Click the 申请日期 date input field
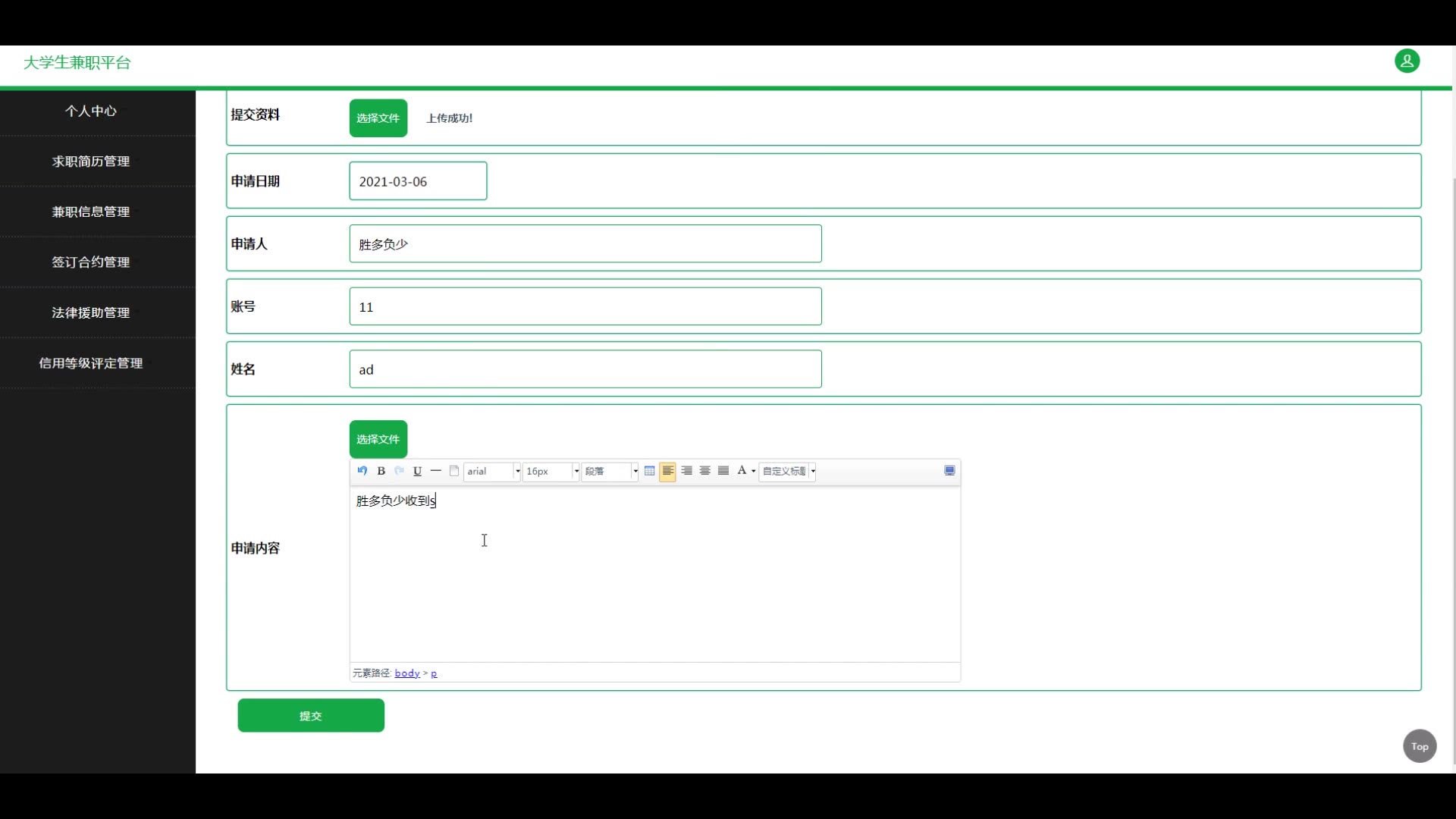The image size is (1456, 819). click(418, 181)
